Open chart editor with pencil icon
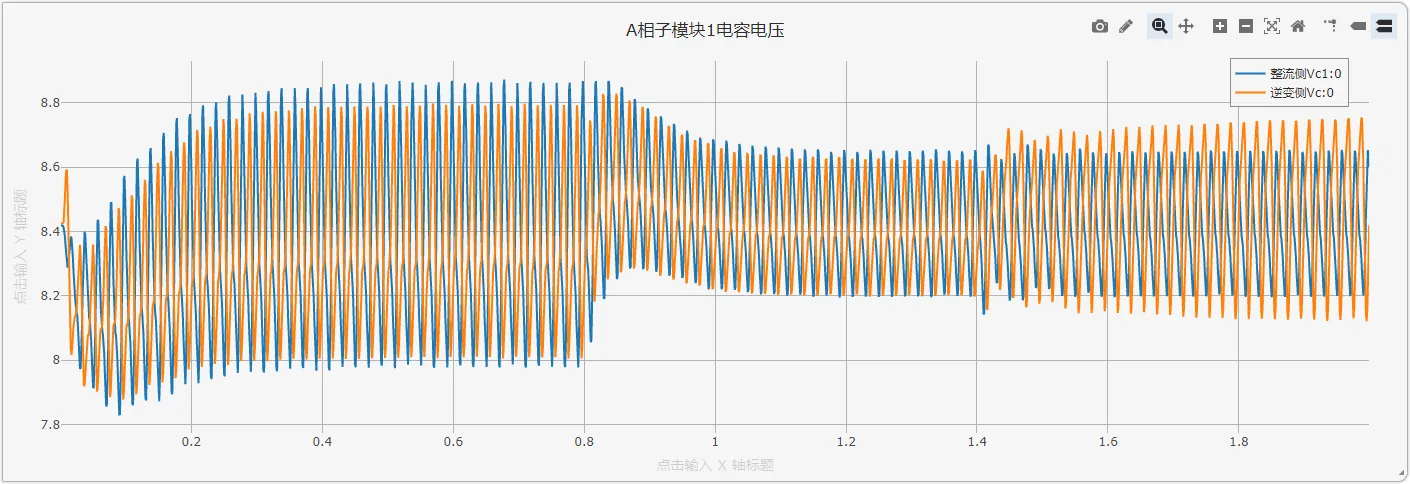Screen dimensions: 1410x484 pos(1126,27)
